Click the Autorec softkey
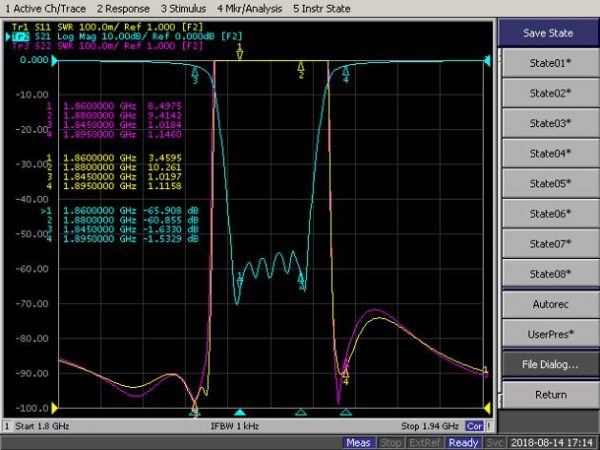Screen dimensions: 600x450 point(550,303)
